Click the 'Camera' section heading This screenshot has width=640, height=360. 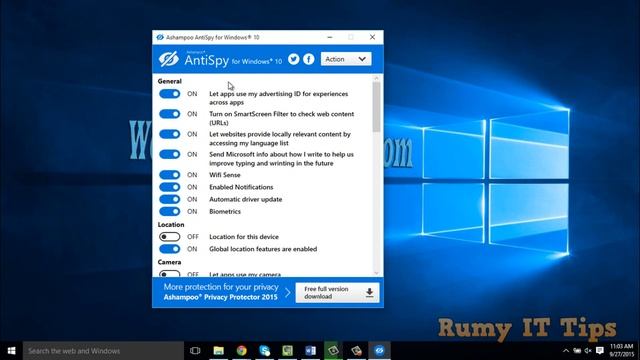point(169,262)
